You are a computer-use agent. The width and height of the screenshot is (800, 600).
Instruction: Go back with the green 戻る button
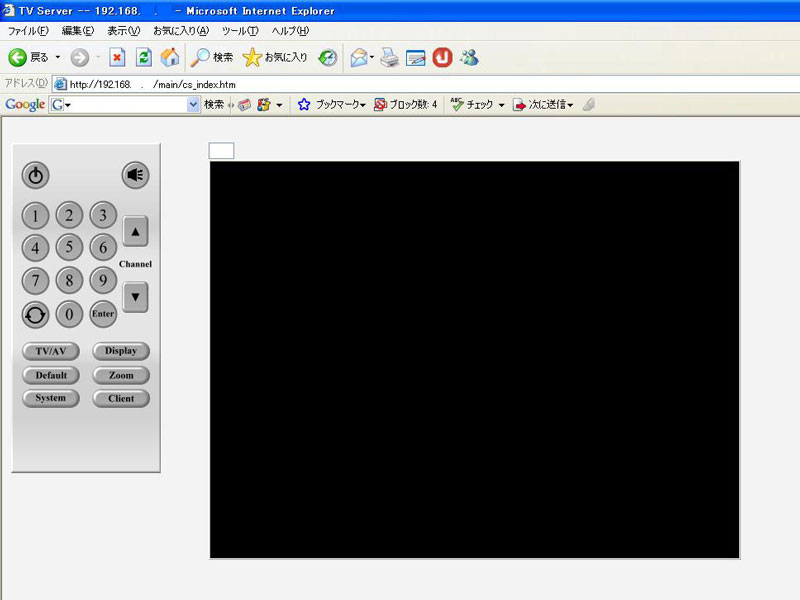click(x=29, y=57)
